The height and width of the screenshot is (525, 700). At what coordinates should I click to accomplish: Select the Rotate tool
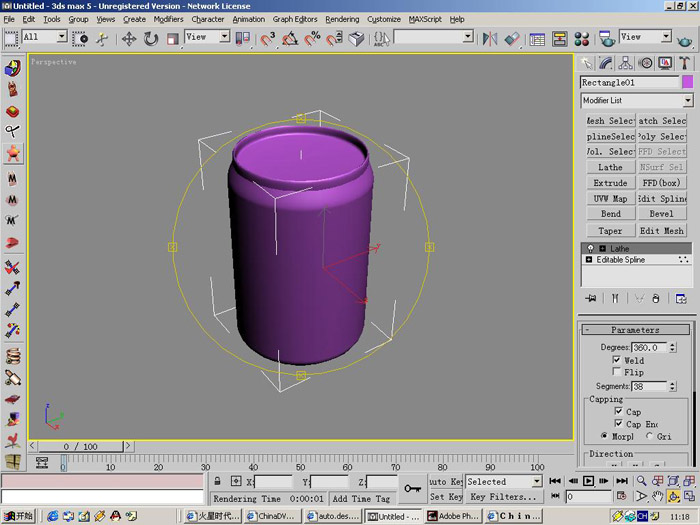pyautogui.click(x=151, y=39)
